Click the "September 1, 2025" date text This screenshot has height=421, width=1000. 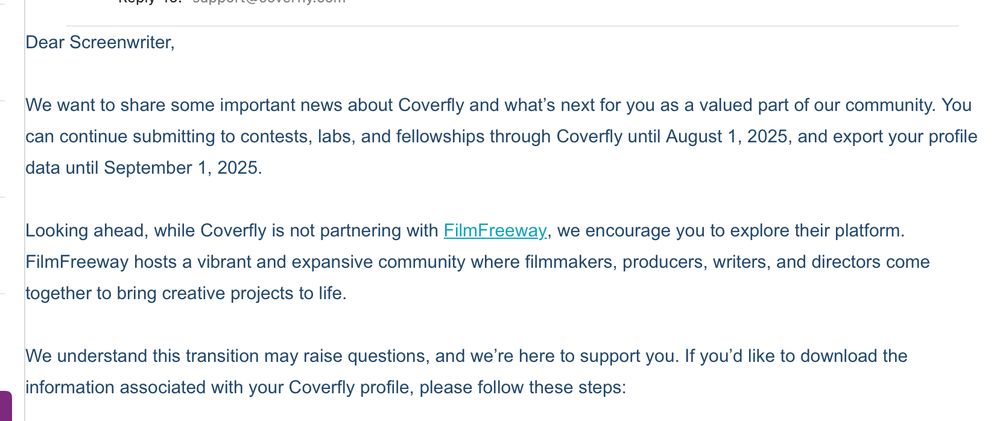pyautogui.click(x=182, y=168)
